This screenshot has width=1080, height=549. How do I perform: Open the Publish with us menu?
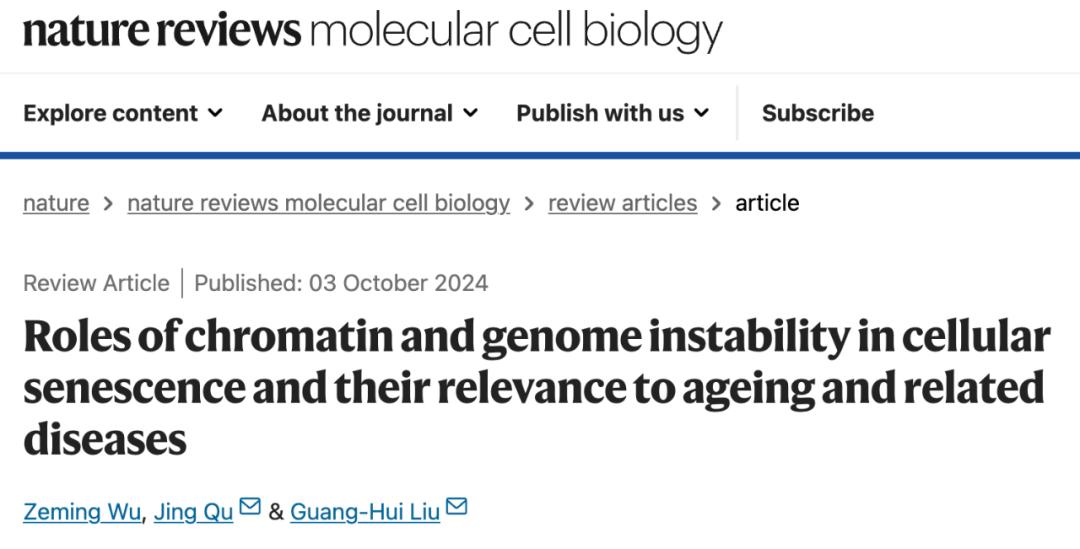point(600,113)
